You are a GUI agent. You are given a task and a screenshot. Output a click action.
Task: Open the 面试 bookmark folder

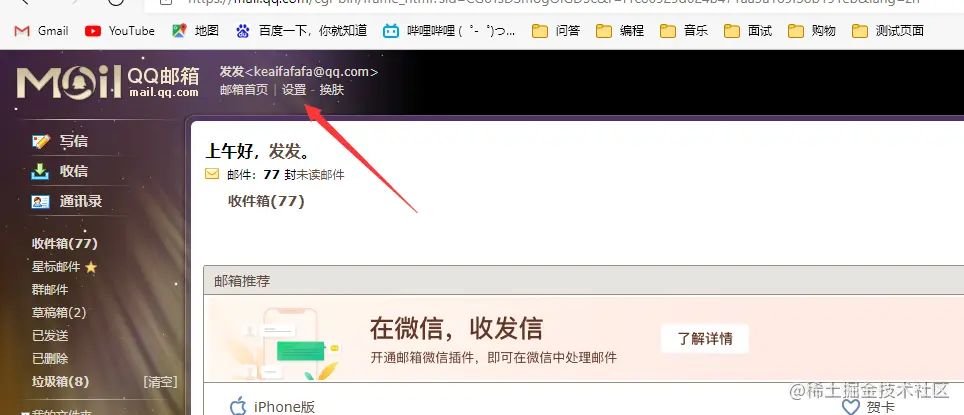(x=748, y=31)
